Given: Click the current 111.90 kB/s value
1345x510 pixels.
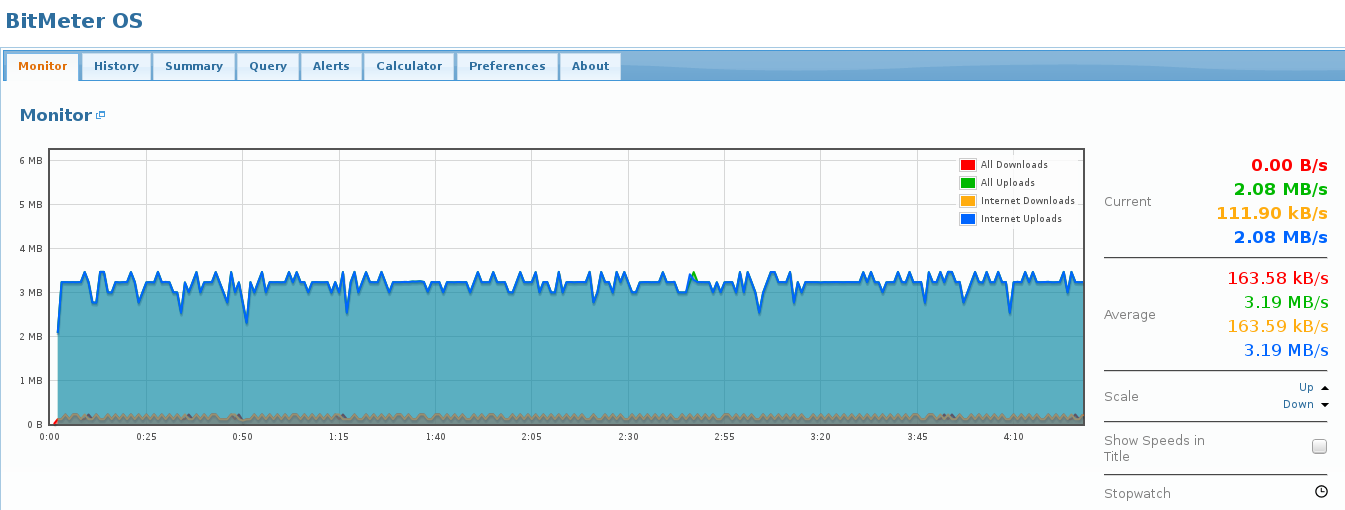Looking at the screenshot, I should pyautogui.click(x=1272, y=214).
